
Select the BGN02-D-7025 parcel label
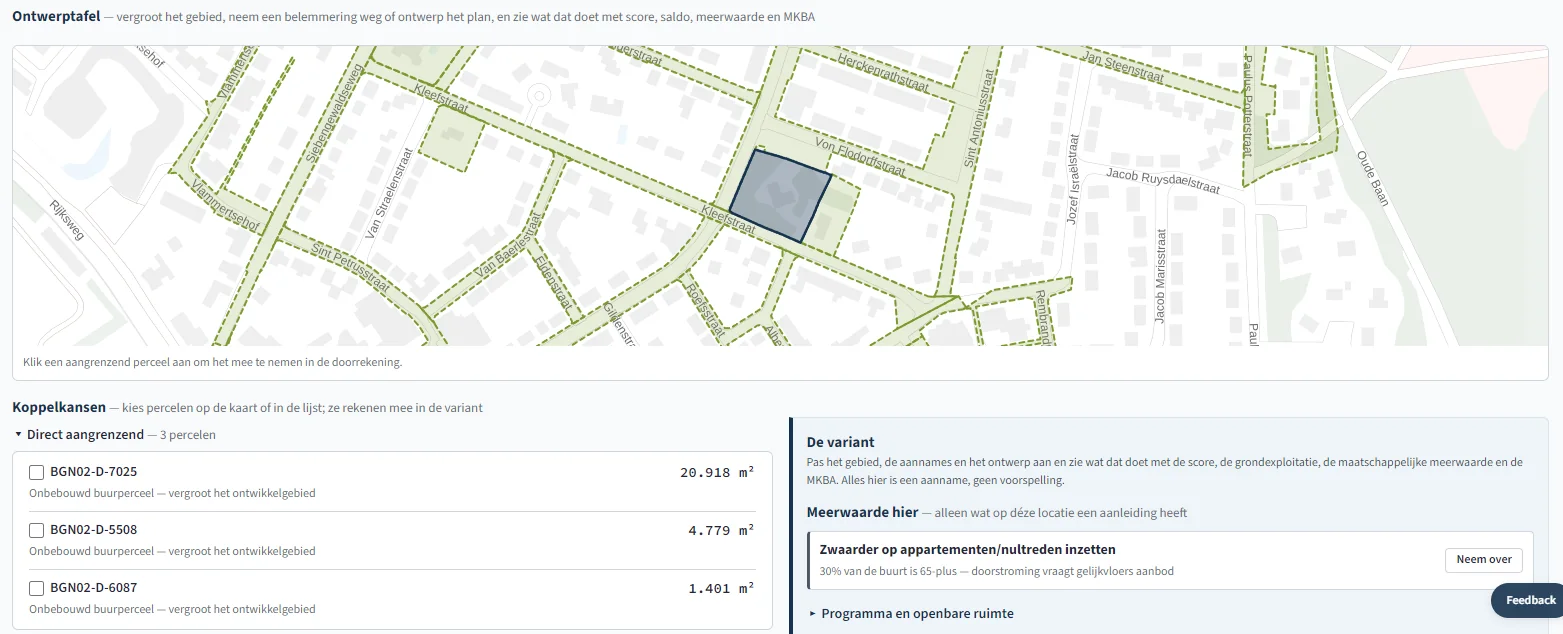(93, 472)
